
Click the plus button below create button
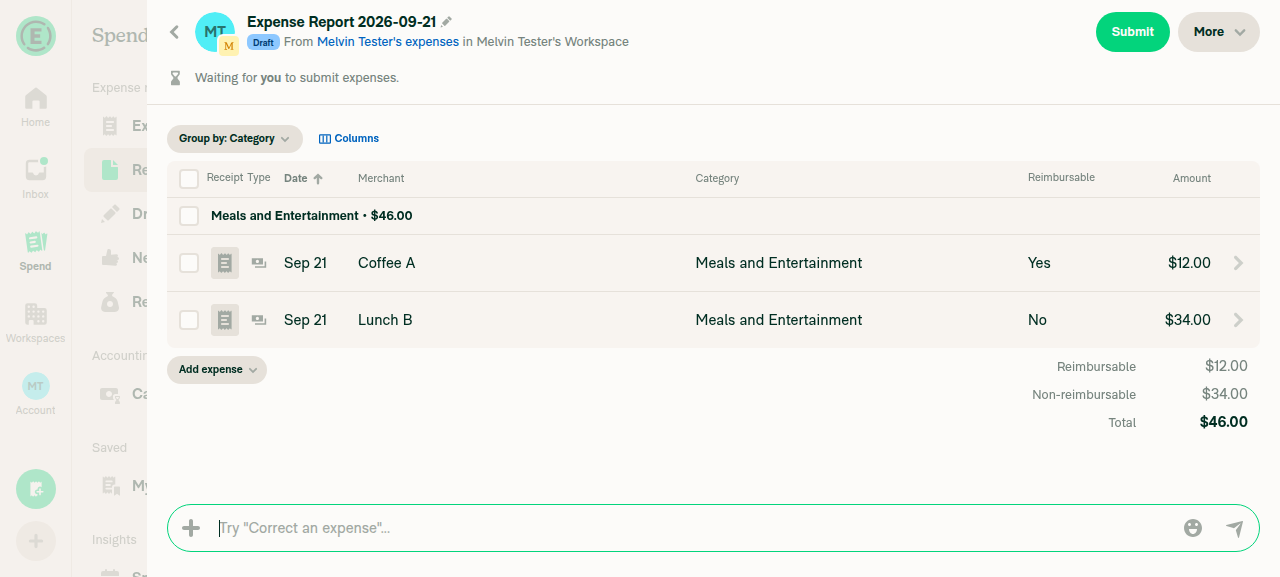tap(36, 541)
